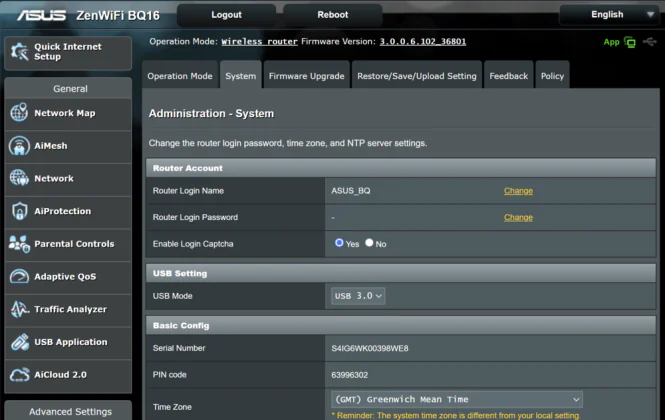This screenshot has width=665, height=420.
Task: Open USB Application drive icon
Action: coord(19,342)
